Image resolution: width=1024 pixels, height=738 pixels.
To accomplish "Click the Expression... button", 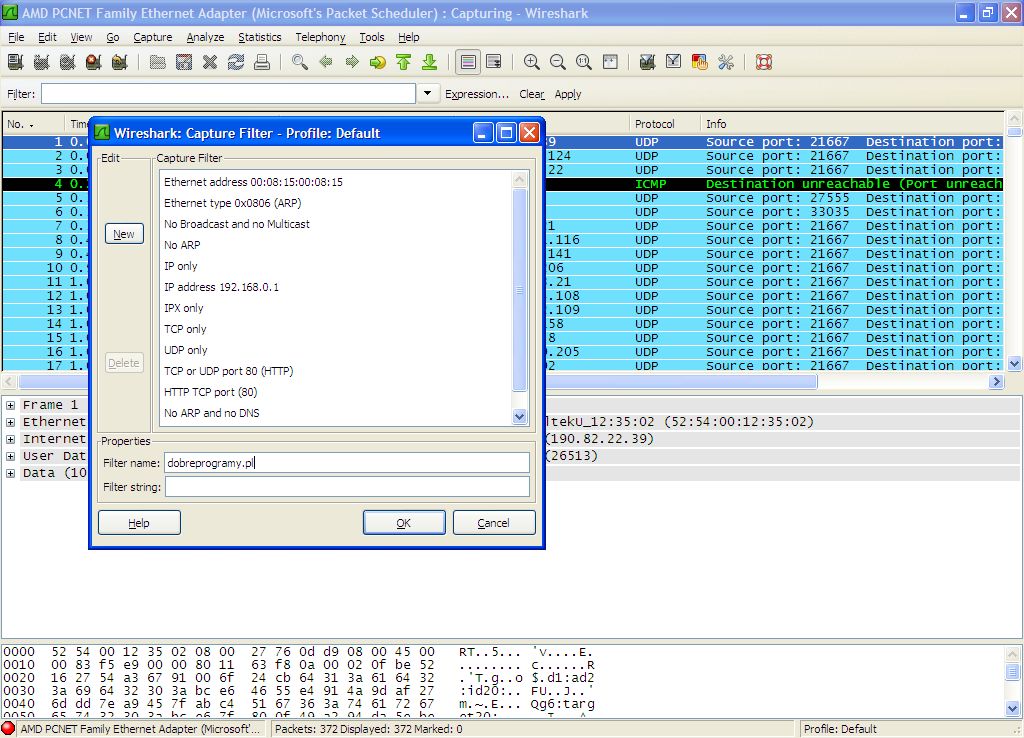I will click(477, 94).
